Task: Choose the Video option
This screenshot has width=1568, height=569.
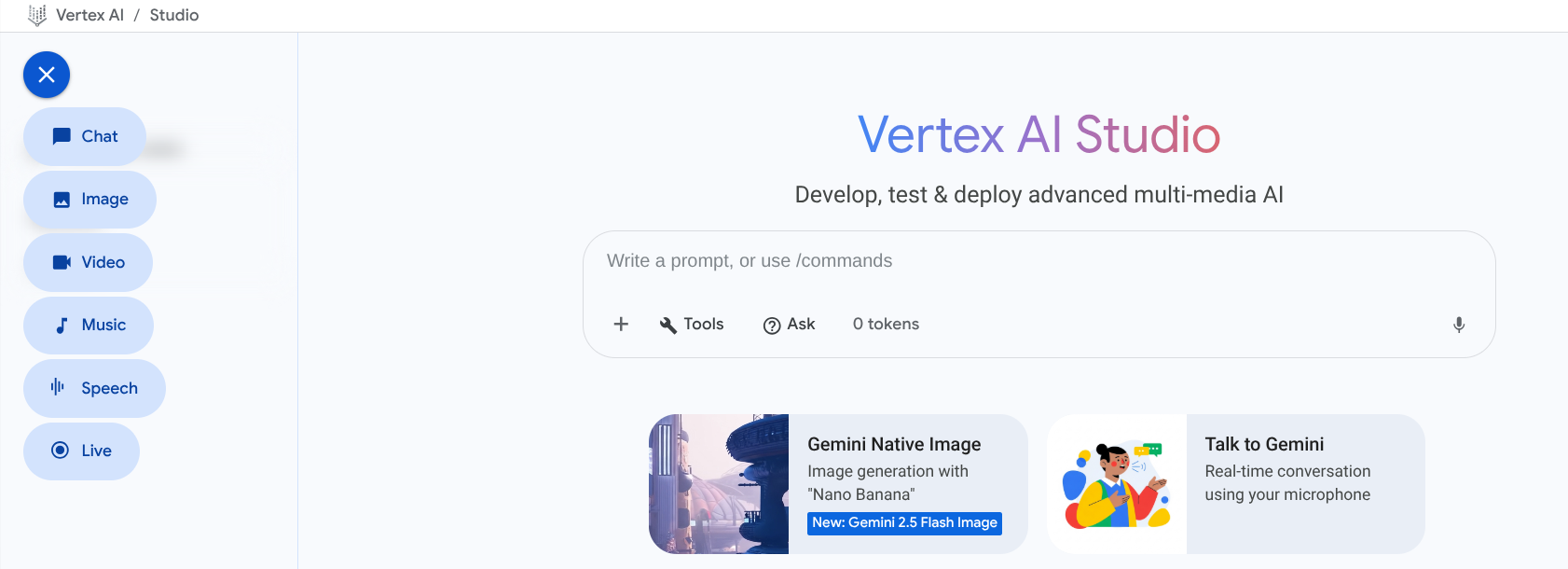Action: (88, 262)
